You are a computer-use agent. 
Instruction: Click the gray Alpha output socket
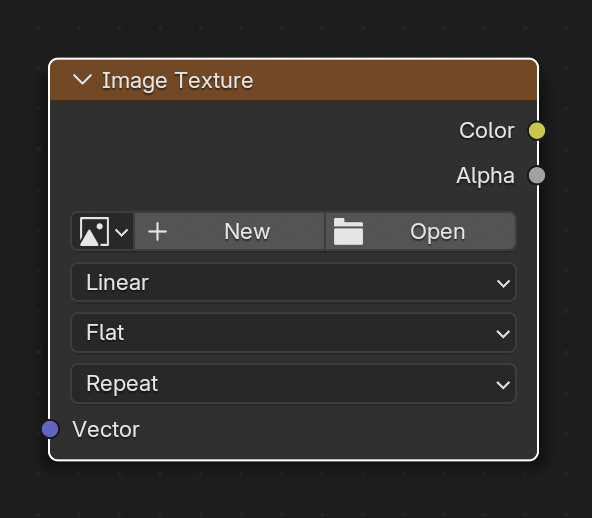click(x=536, y=175)
